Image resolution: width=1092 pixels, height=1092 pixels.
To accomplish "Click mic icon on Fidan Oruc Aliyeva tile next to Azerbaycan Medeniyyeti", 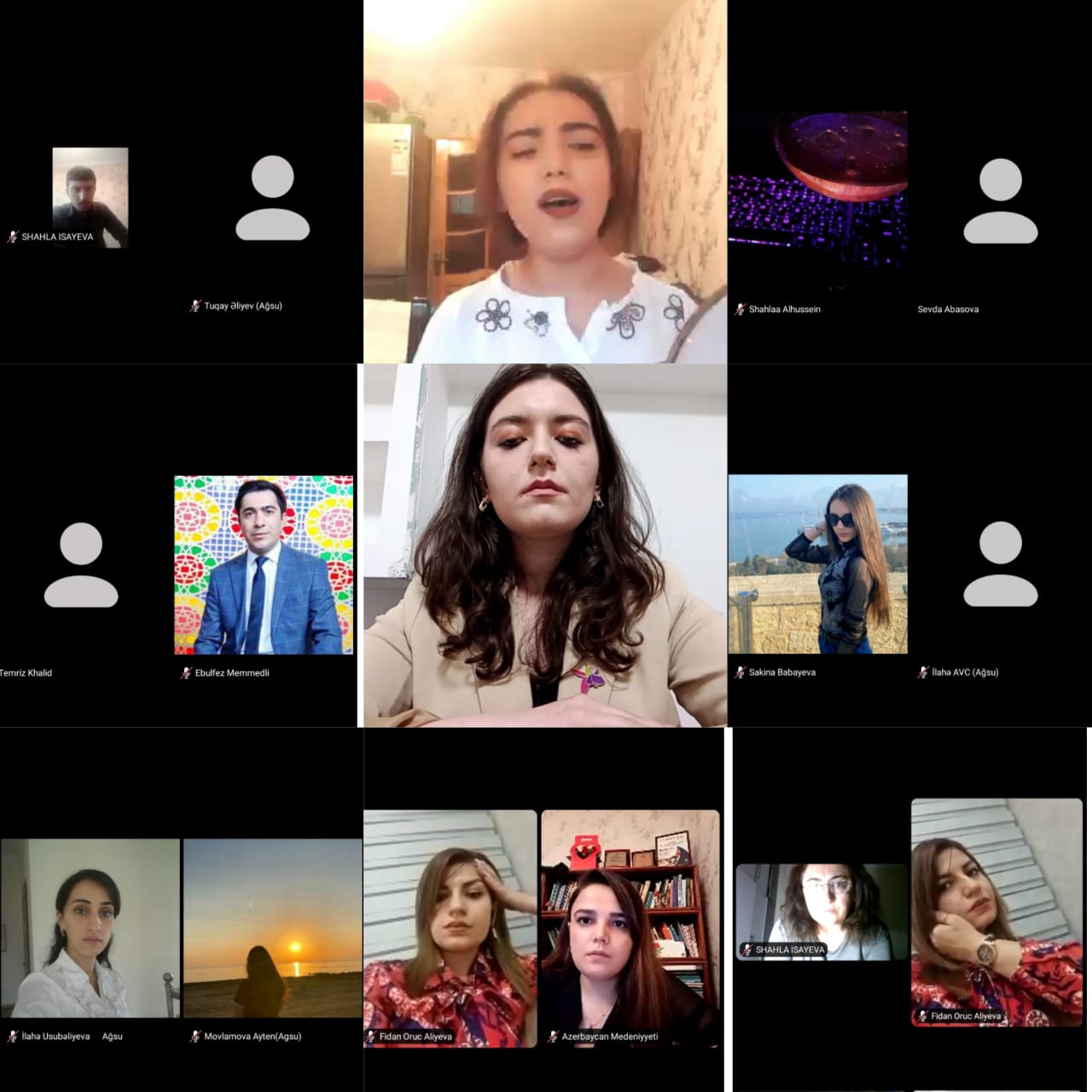I will [371, 1037].
